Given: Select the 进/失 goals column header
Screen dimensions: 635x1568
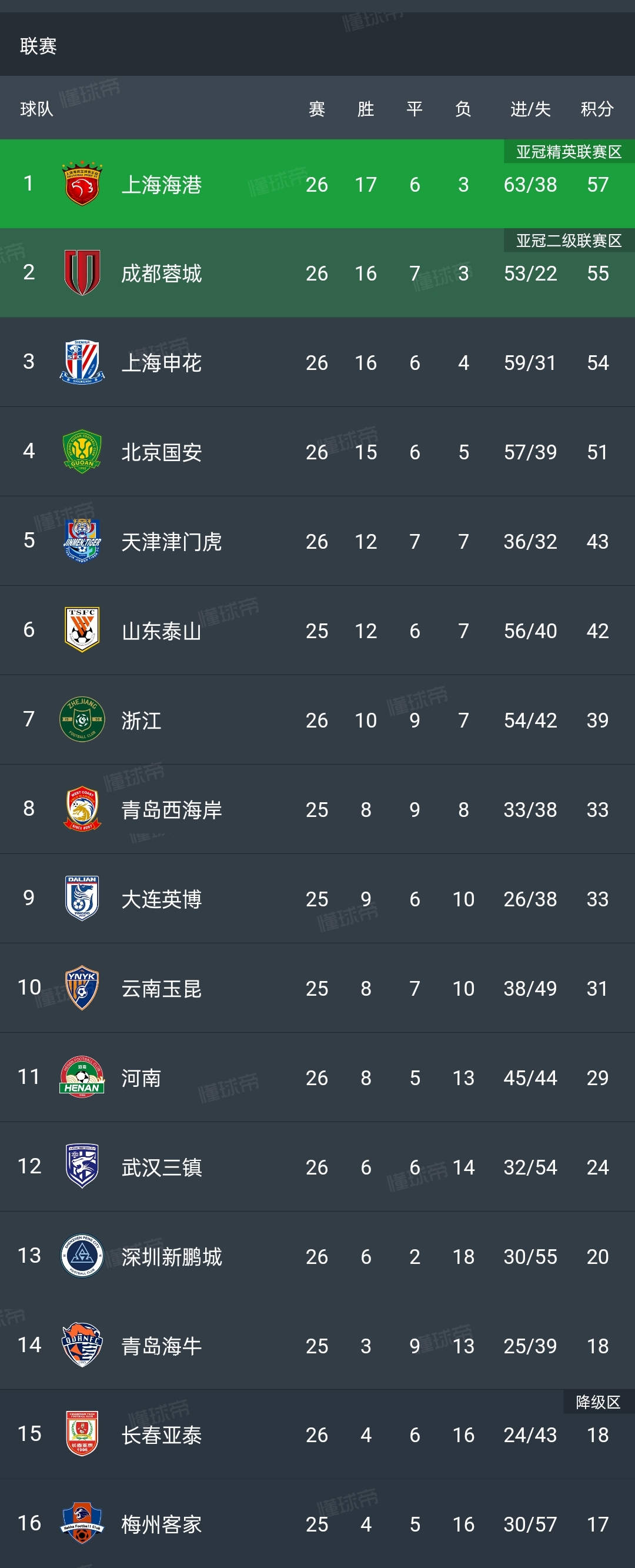Looking at the screenshot, I should coord(530,109).
